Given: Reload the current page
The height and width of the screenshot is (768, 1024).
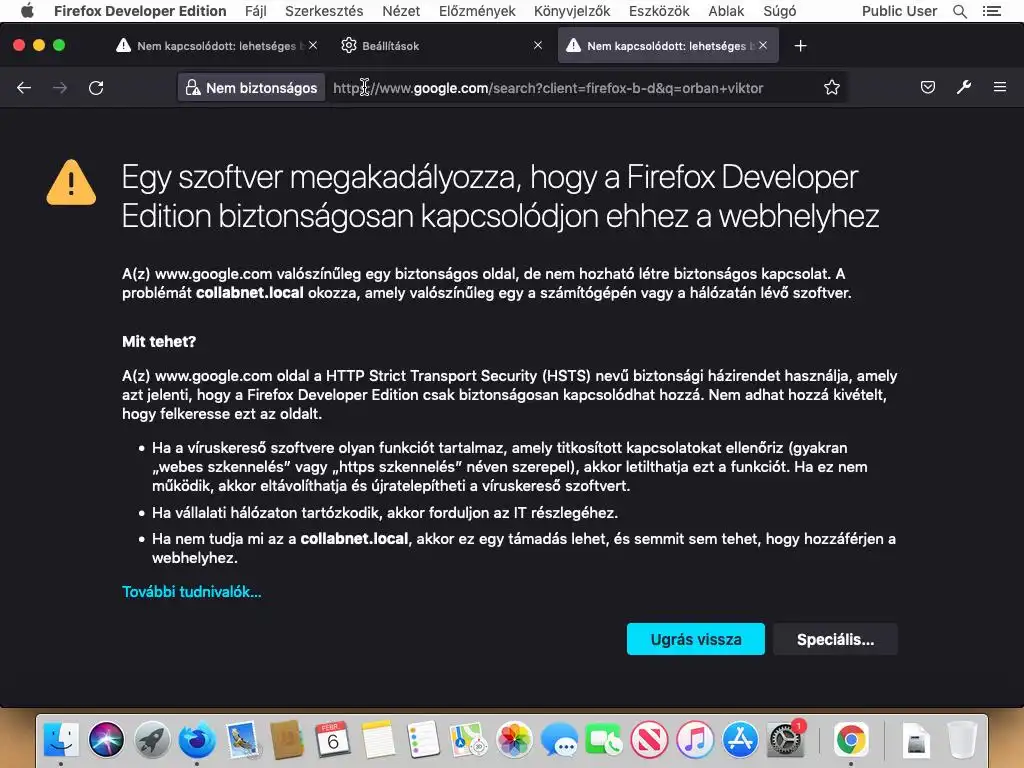Looking at the screenshot, I should pyautogui.click(x=96, y=88).
